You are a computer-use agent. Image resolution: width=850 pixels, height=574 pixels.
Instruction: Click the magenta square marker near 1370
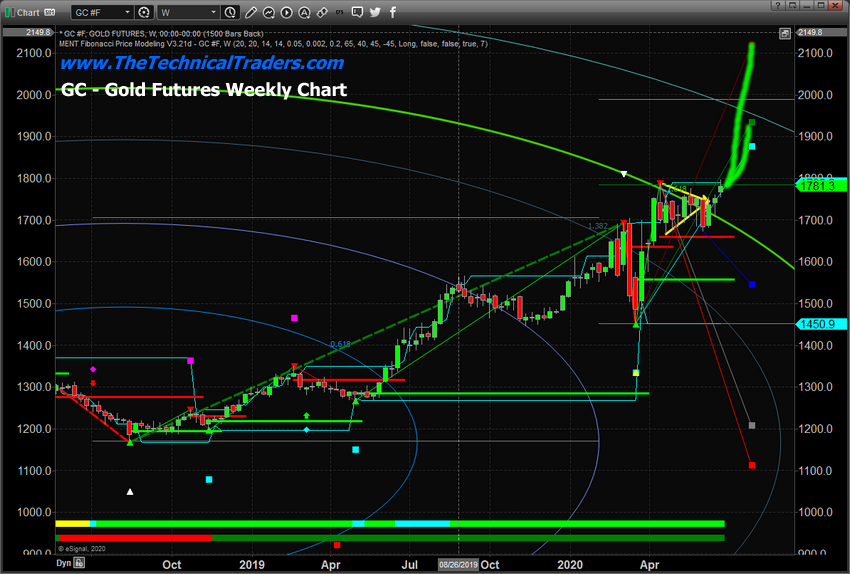(x=190, y=360)
